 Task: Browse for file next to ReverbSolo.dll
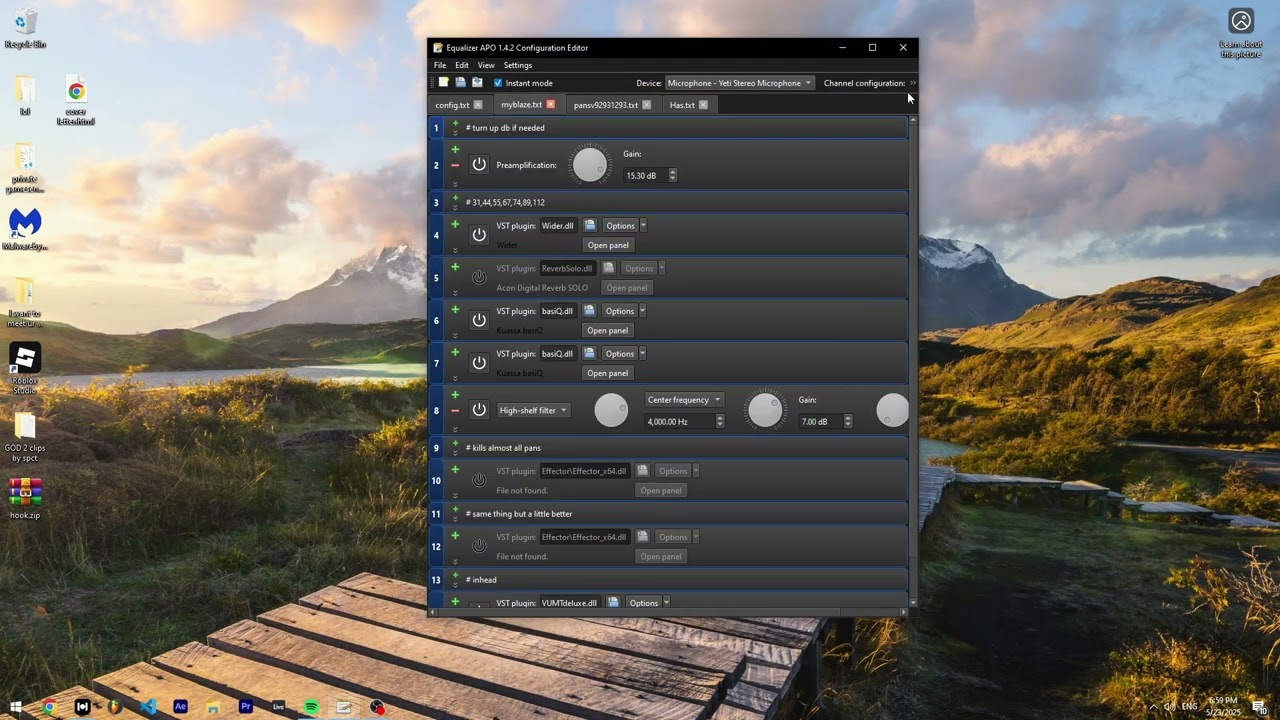tap(608, 268)
